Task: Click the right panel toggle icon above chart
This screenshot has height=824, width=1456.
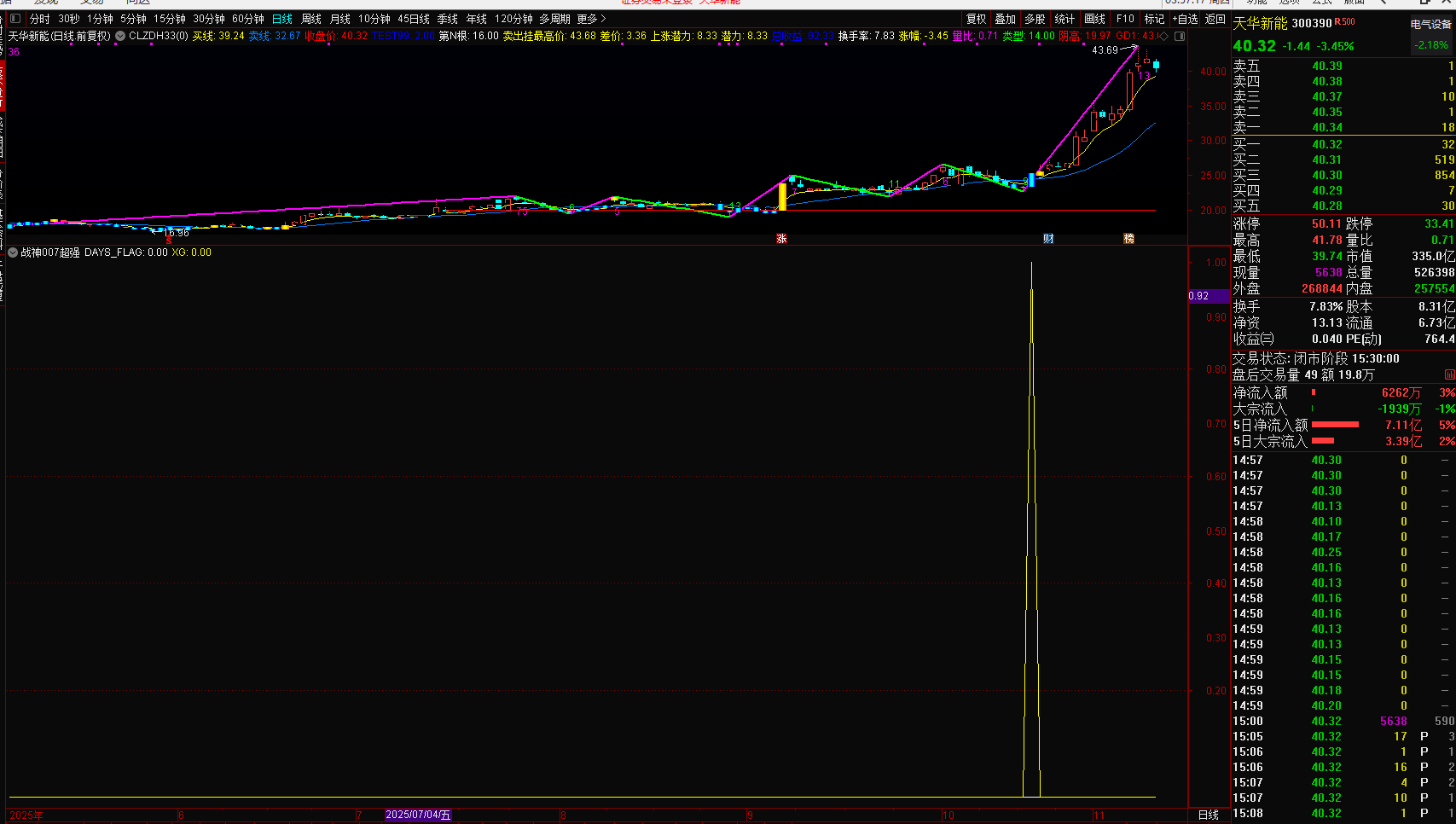Action: 1180,36
